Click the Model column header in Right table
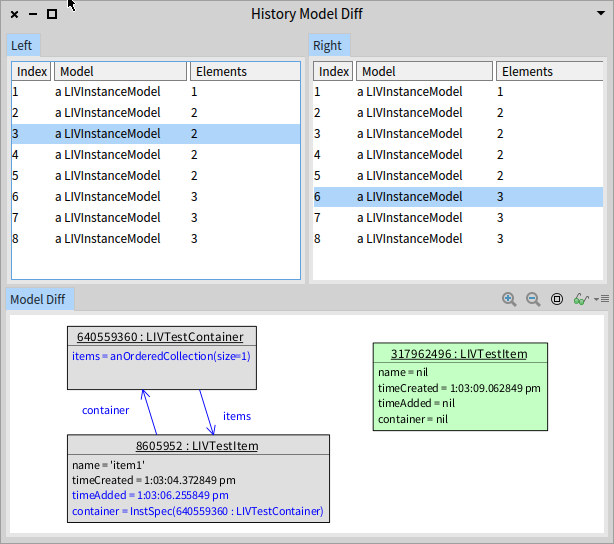Screen dimensions: 614x544 click(x=424, y=71)
